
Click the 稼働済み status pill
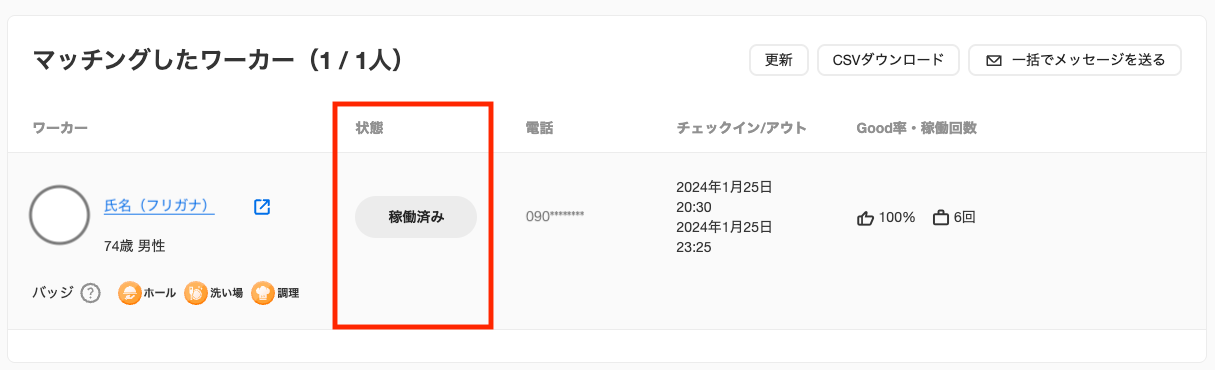(416, 217)
